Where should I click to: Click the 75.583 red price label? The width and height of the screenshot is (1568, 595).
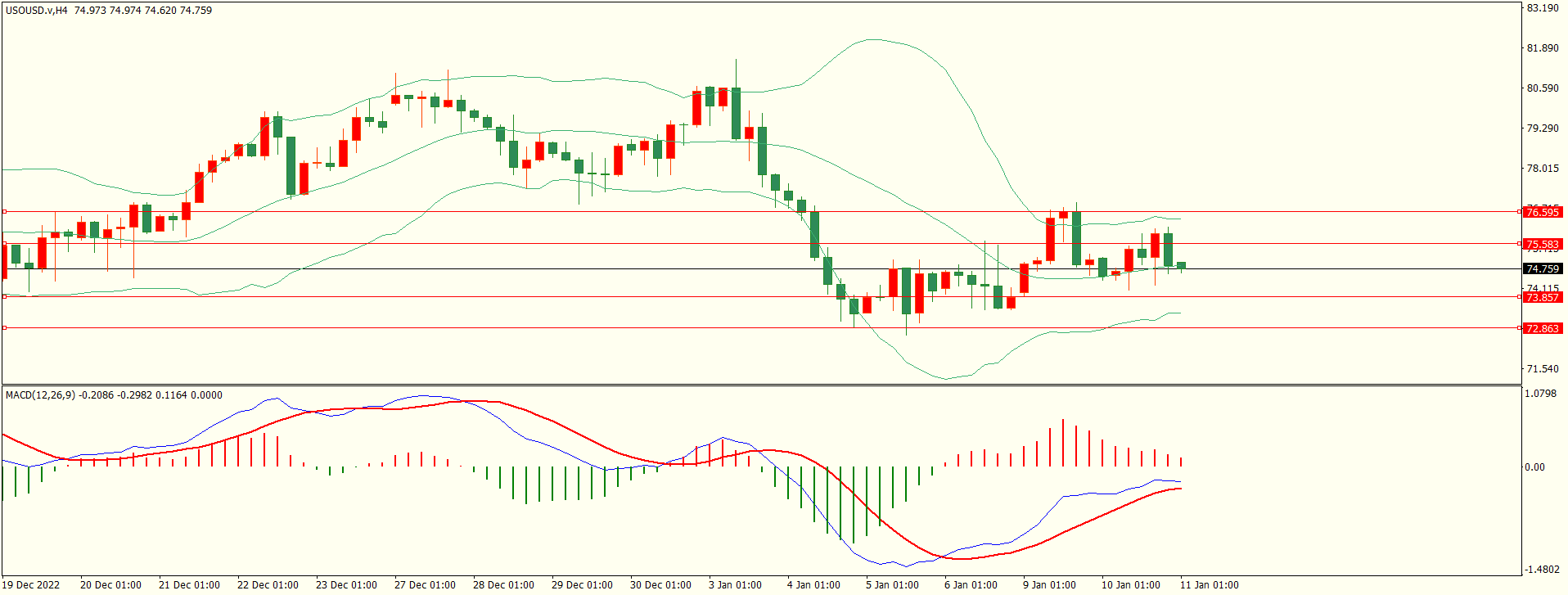(x=1543, y=244)
